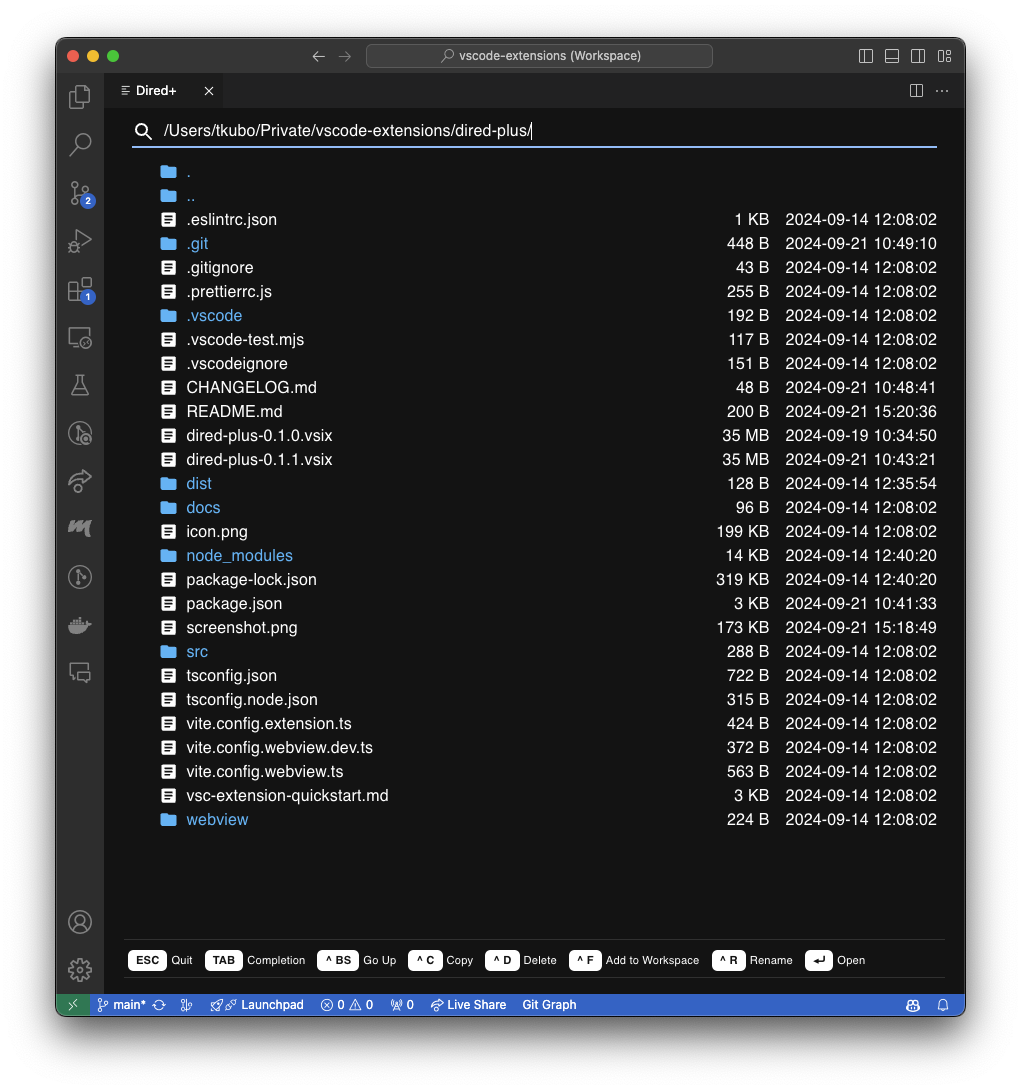
Task: Click the TAB Completion shortcut button
Action: pos(255,960)
